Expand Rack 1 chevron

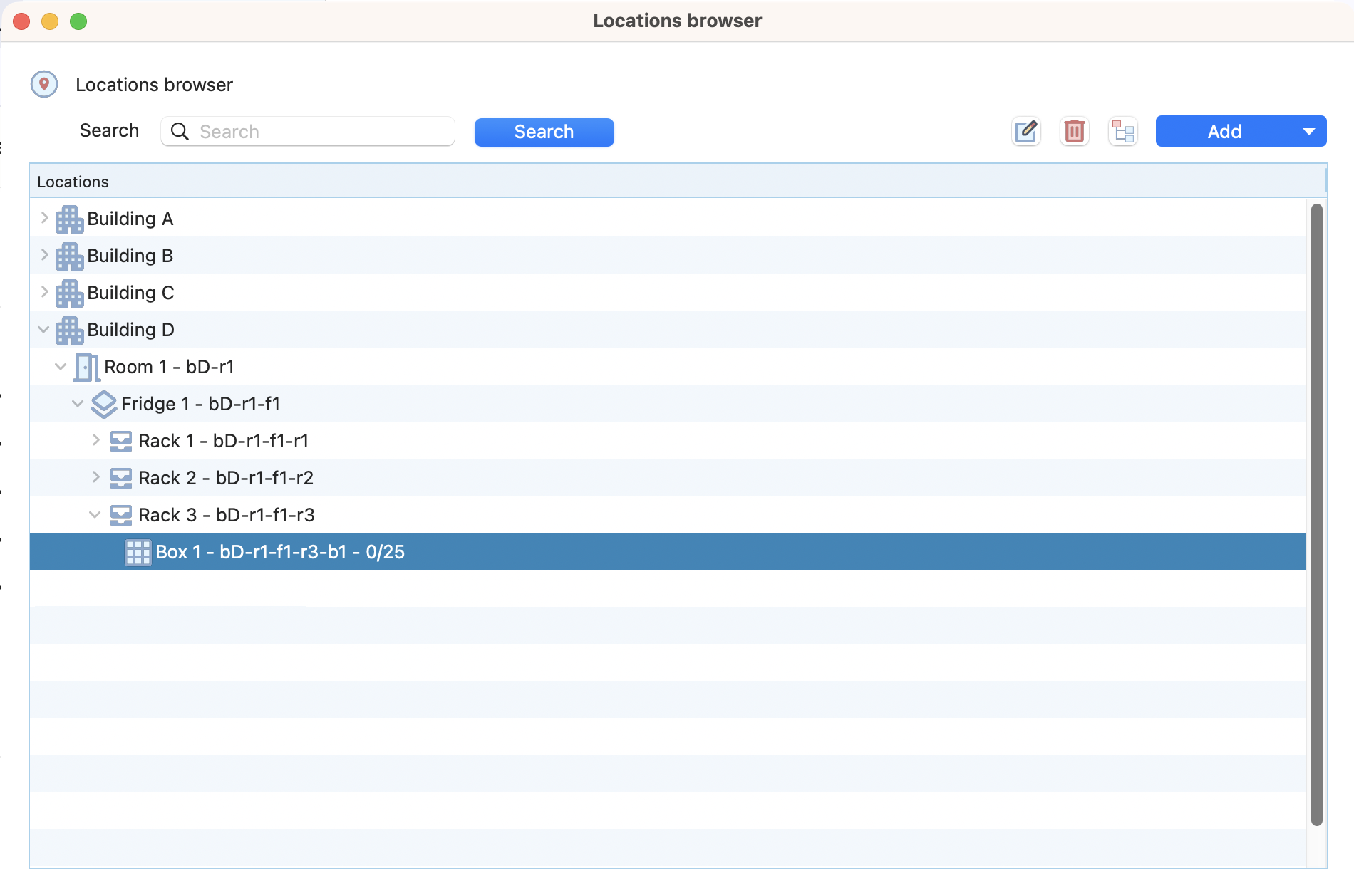coord(95,440)
